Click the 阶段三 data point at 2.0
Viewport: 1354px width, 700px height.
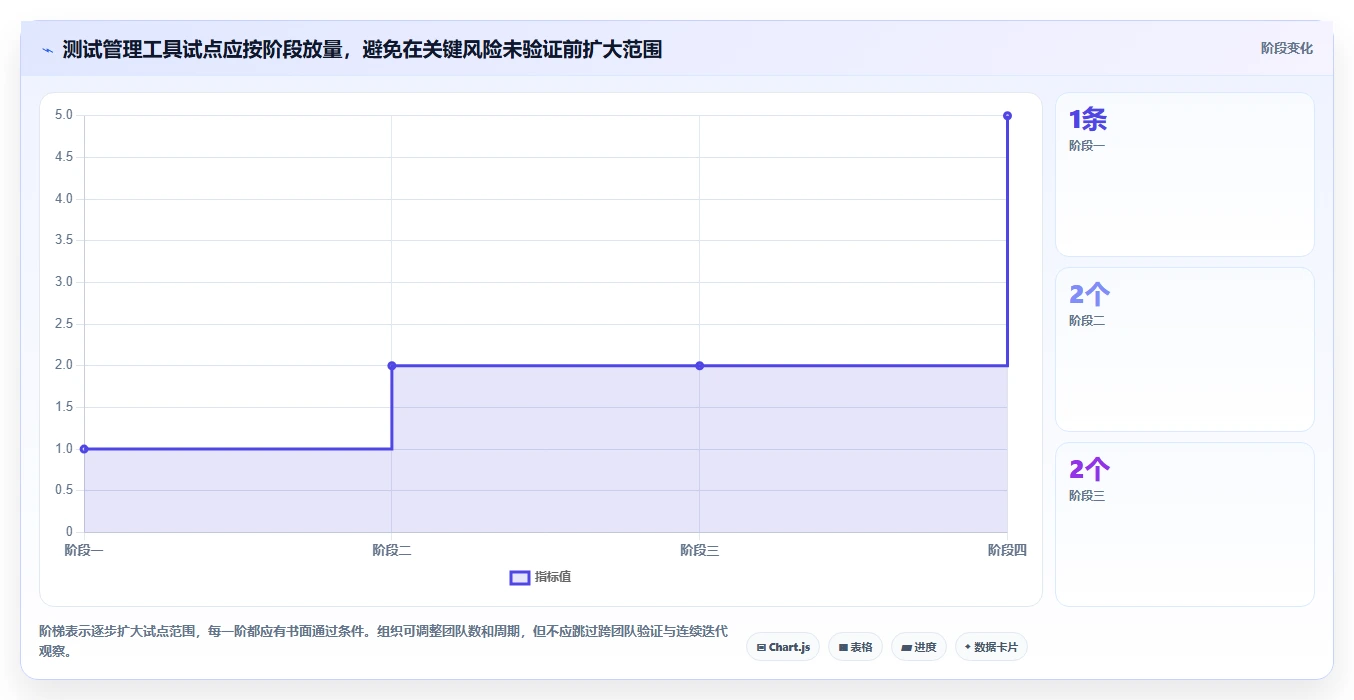pos(699,366)
